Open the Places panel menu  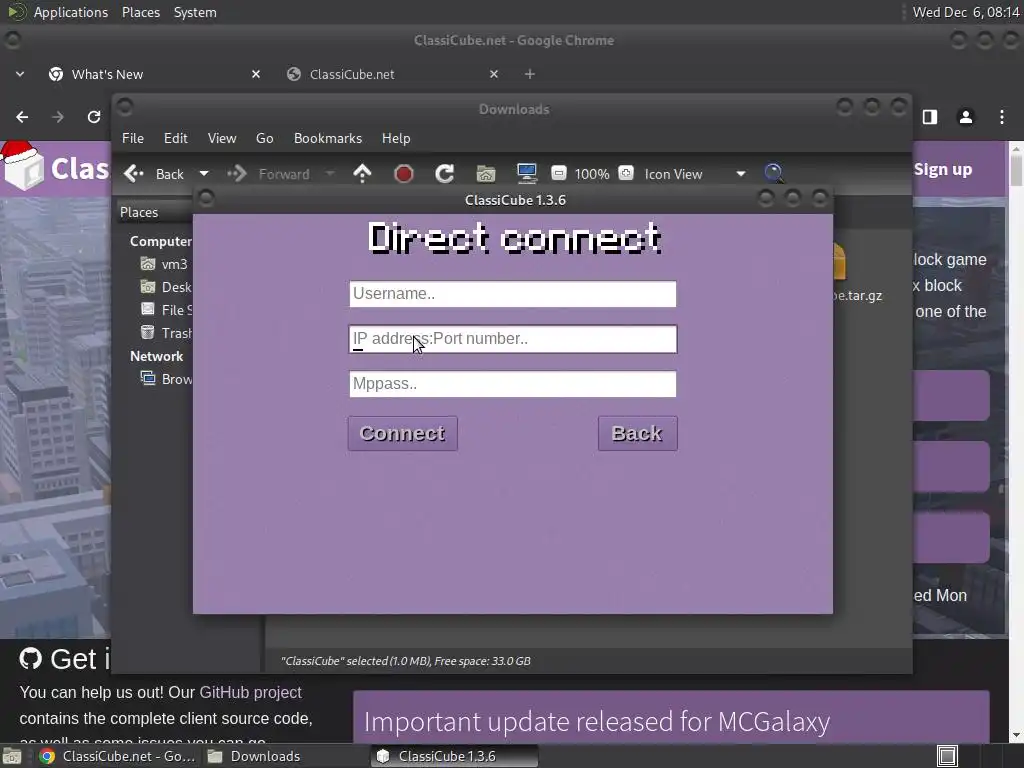(x=141, y=12)
